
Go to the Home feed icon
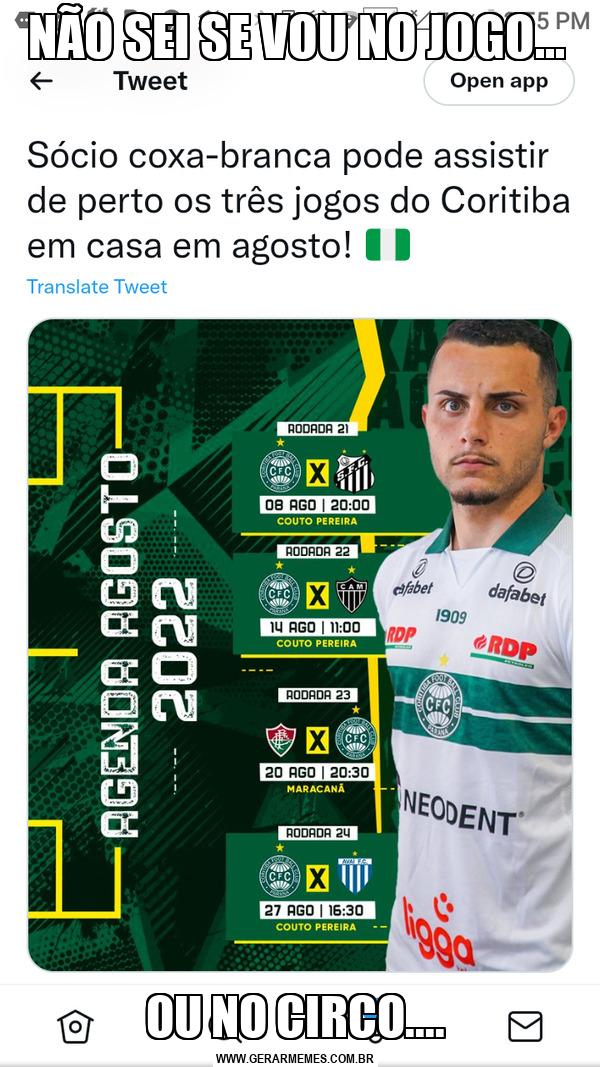coord(76,1026)
